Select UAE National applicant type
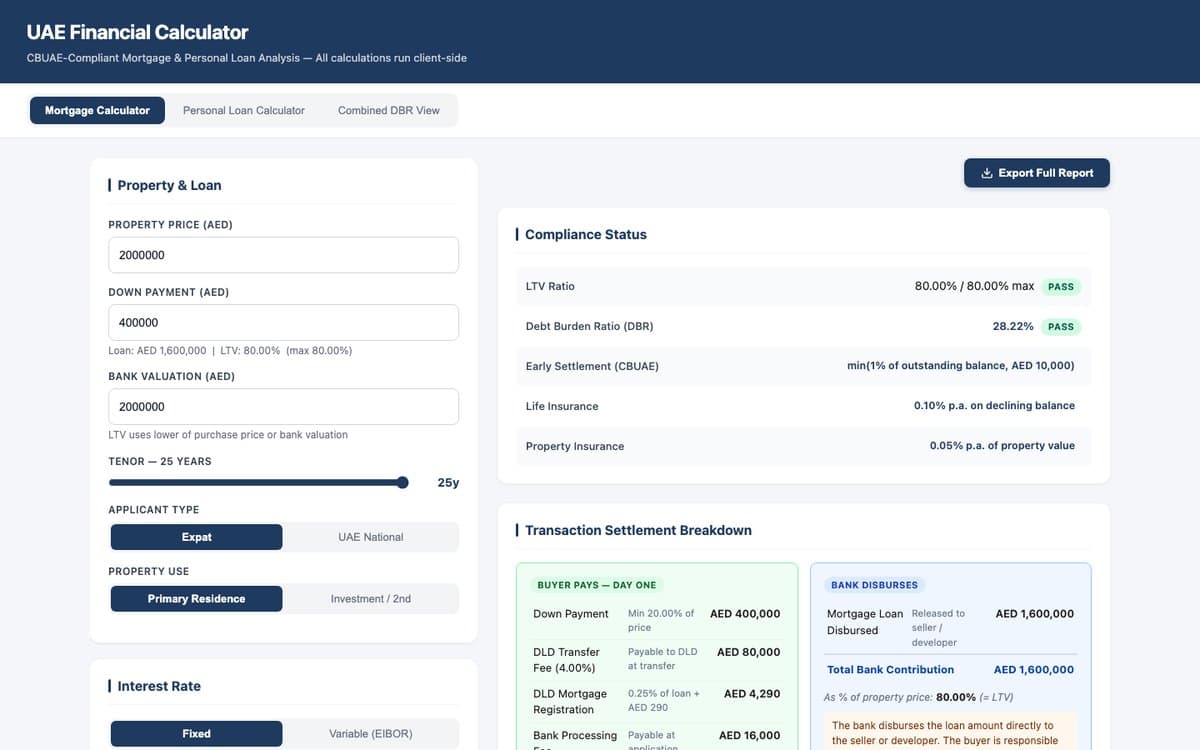The height and width of the screenshot is (750, 1200). (x=371, y=537)
